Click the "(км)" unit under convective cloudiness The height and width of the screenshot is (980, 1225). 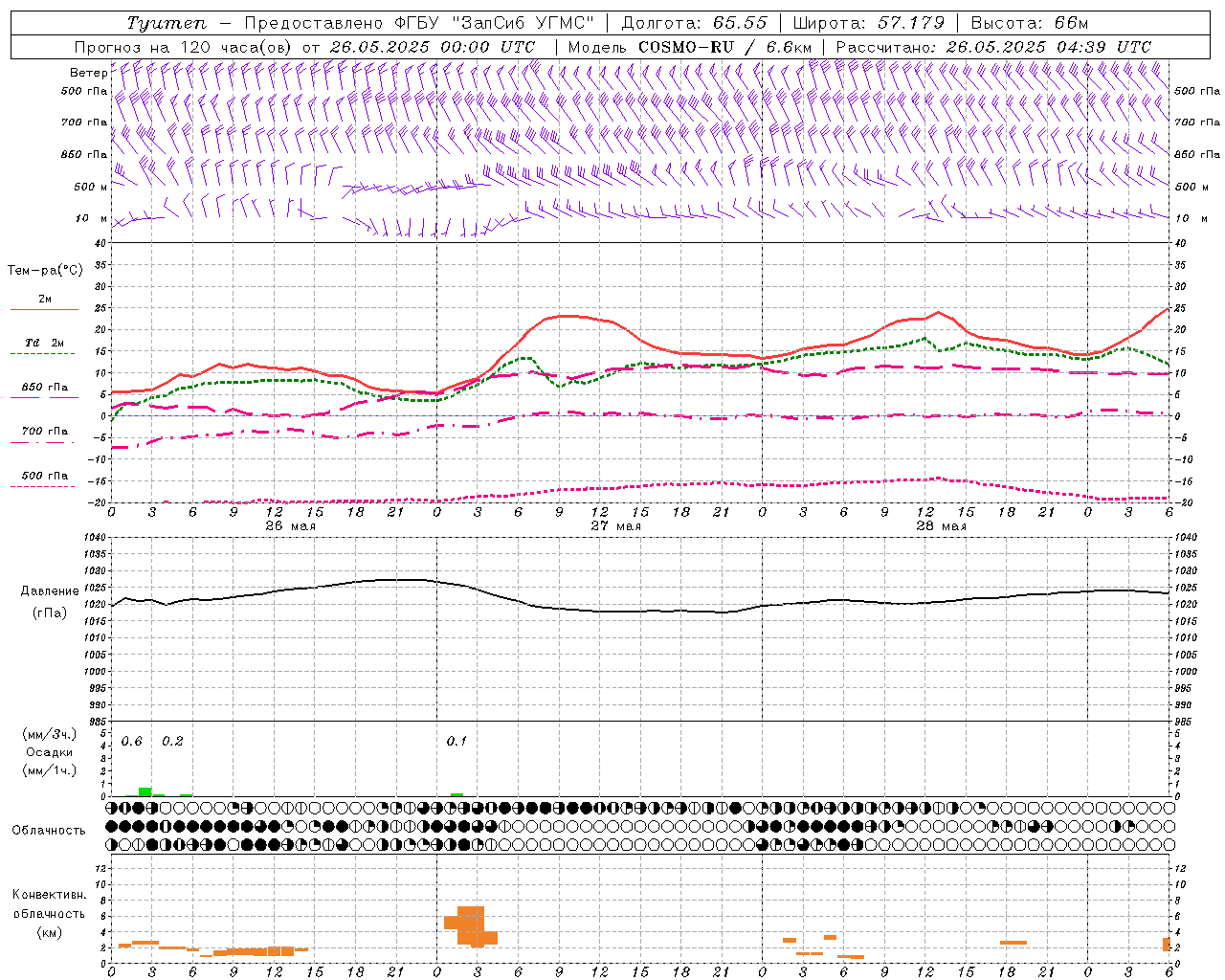(x=50, y=932)
